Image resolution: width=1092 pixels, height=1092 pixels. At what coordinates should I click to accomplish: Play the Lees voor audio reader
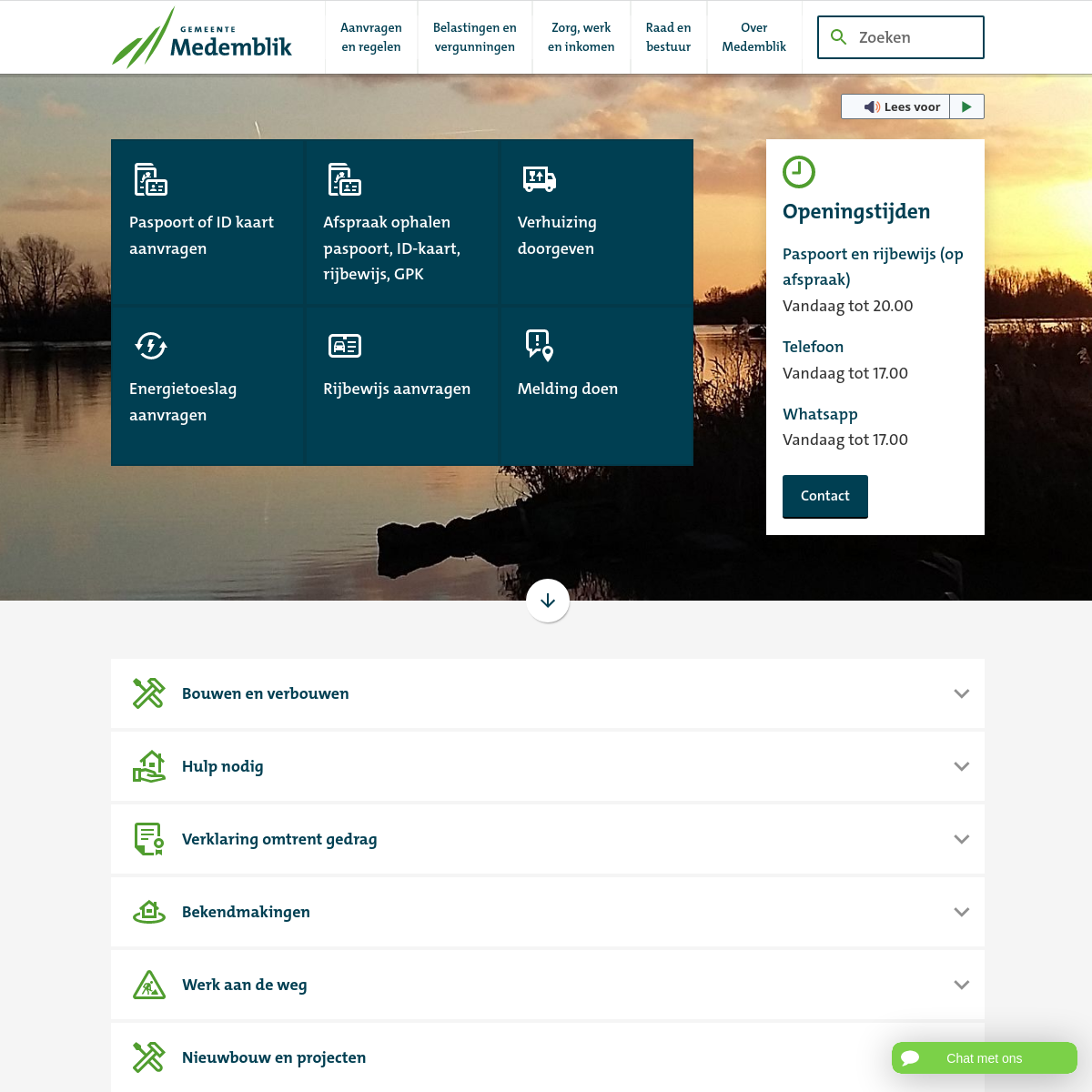966,106
